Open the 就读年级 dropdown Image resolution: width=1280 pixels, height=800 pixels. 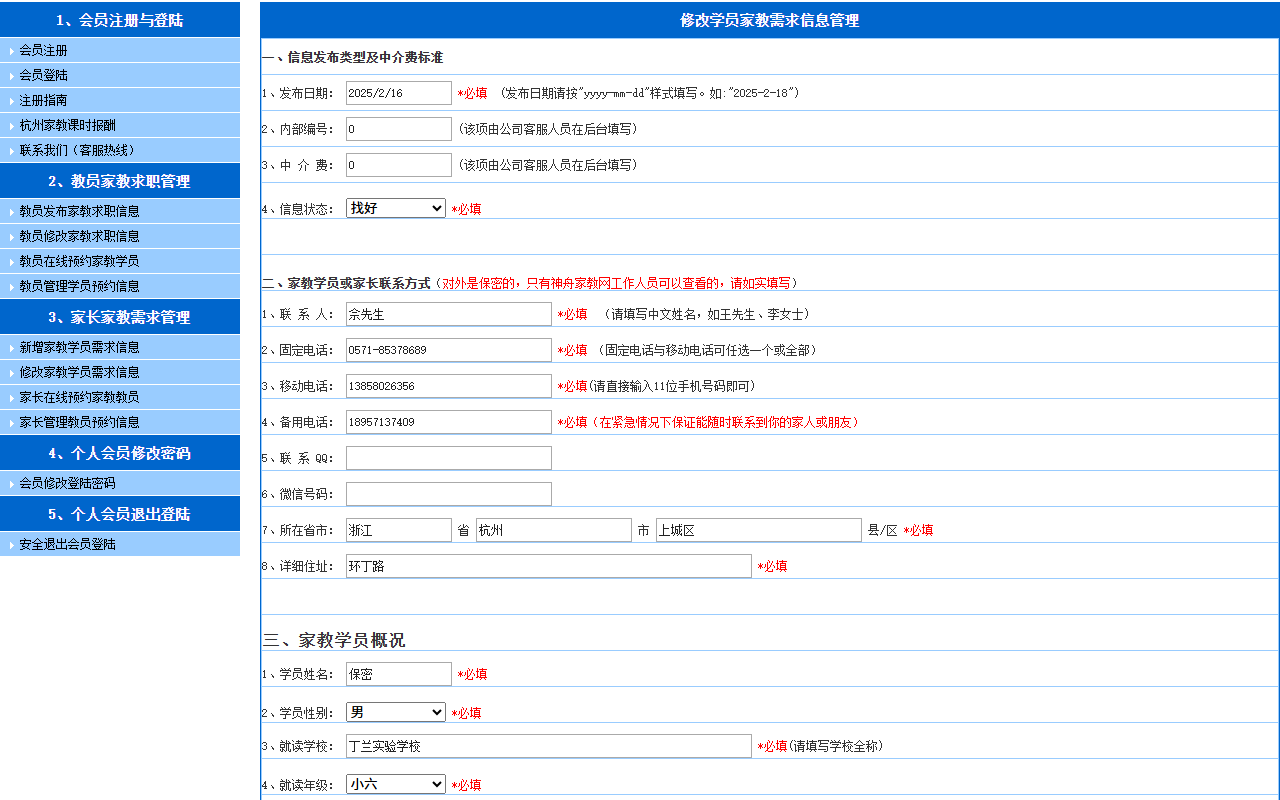[x=395, y=784]
